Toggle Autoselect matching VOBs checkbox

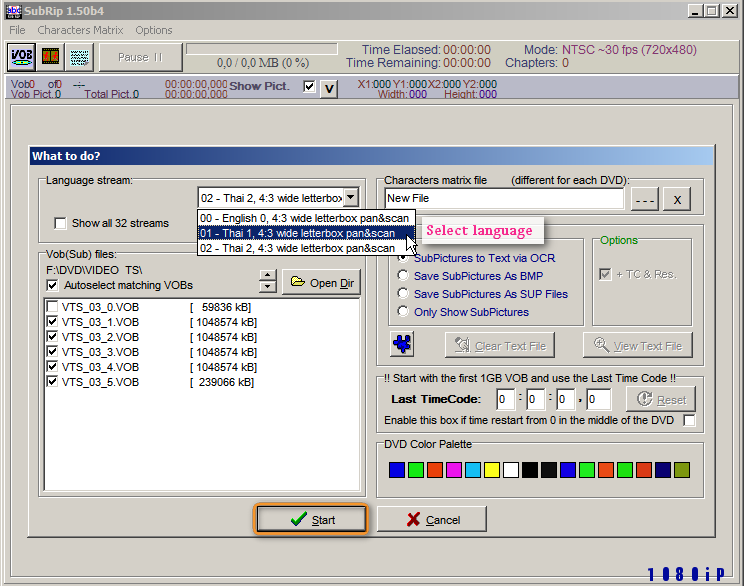52,285
